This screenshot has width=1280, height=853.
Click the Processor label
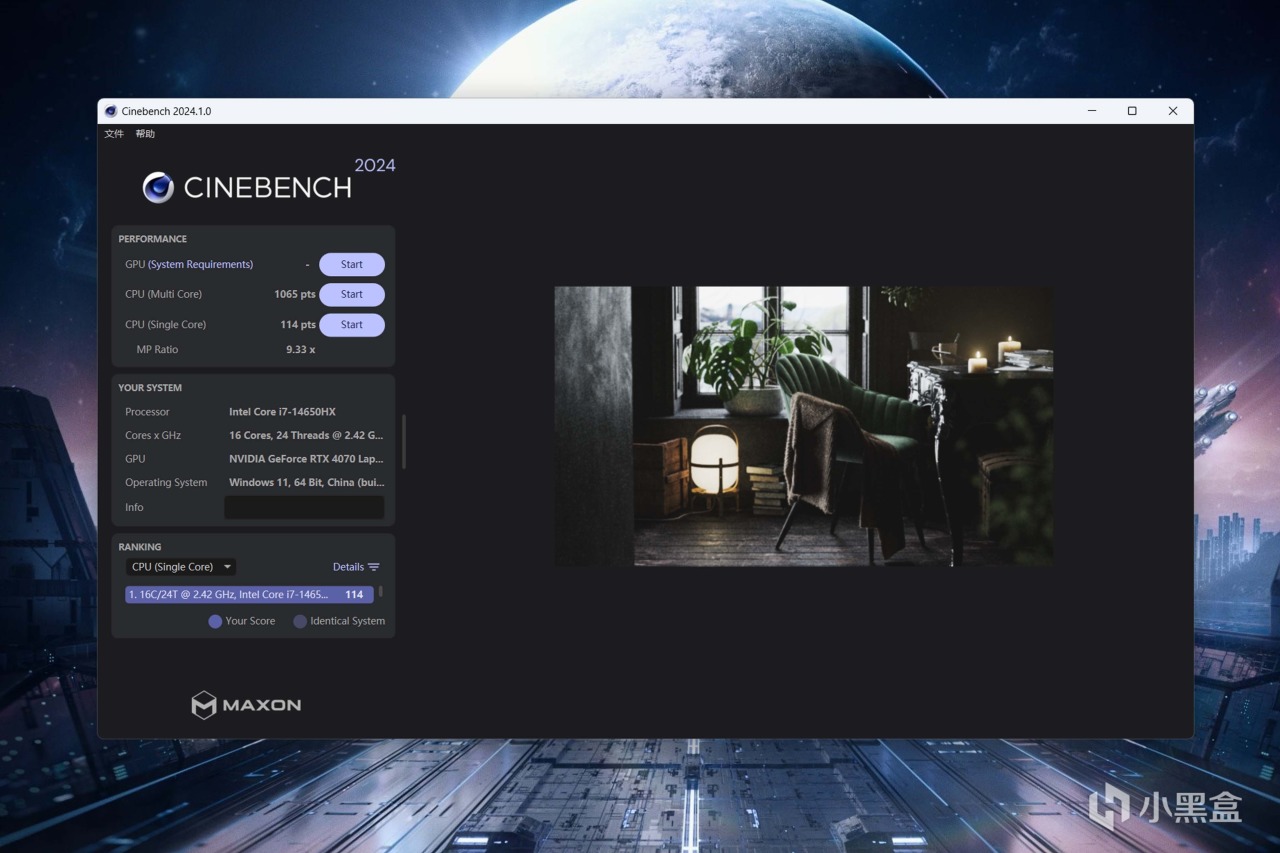click(x=147, y=412)
